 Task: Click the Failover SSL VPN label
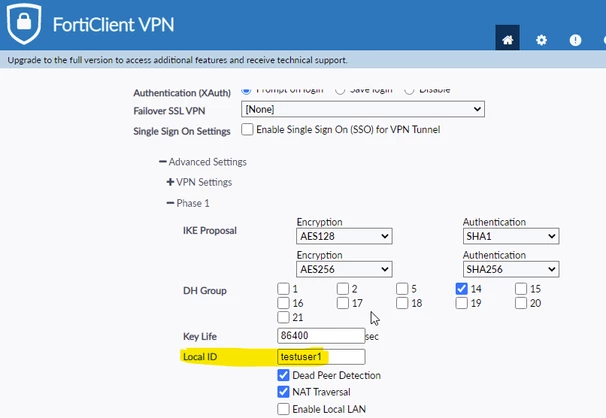tap(169, 111)
